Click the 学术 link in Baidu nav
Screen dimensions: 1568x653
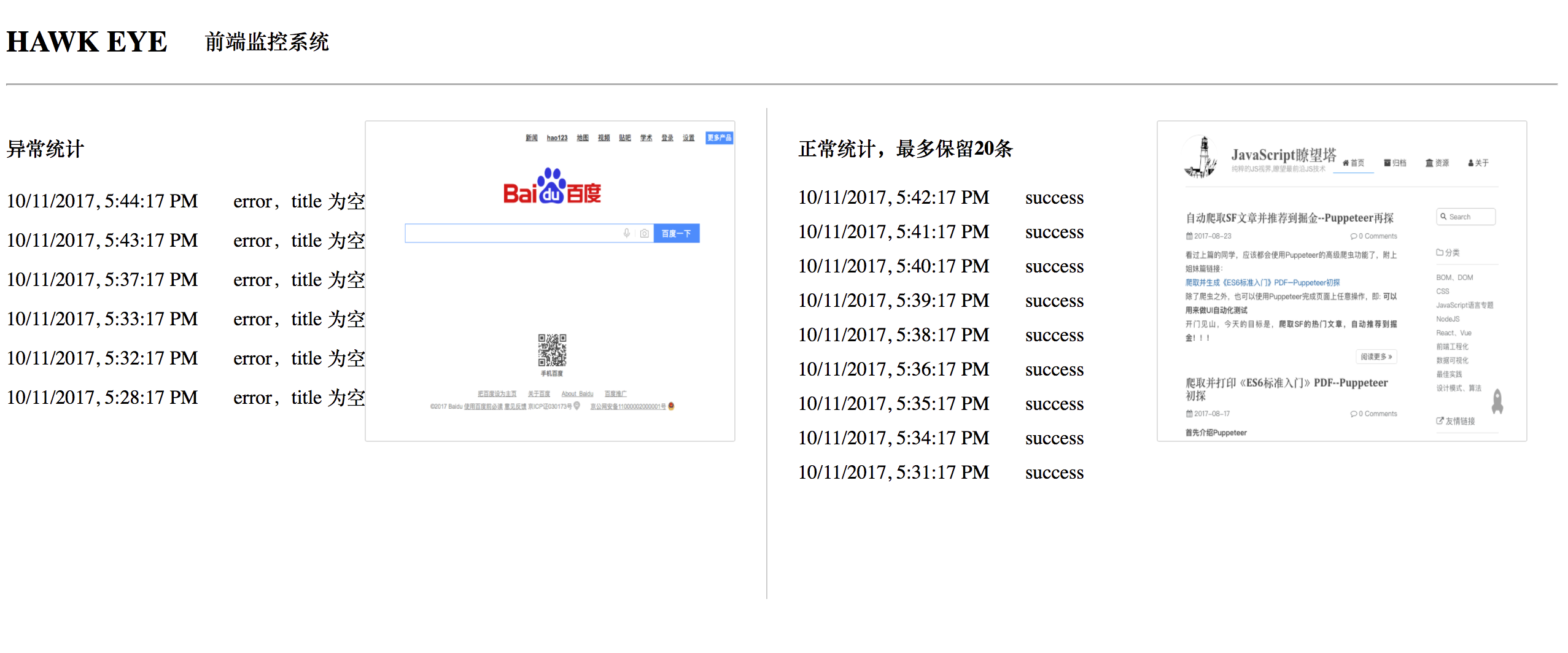(646, 138)
